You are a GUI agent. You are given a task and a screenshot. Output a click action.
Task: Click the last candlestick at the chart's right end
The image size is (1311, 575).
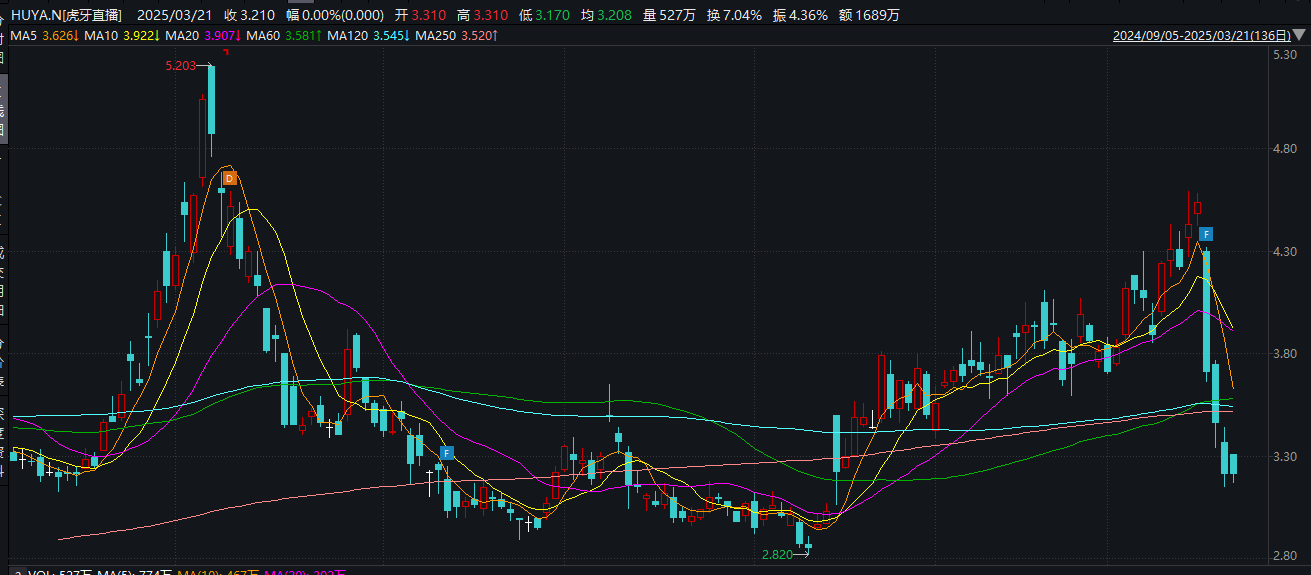pos(1234,464)
